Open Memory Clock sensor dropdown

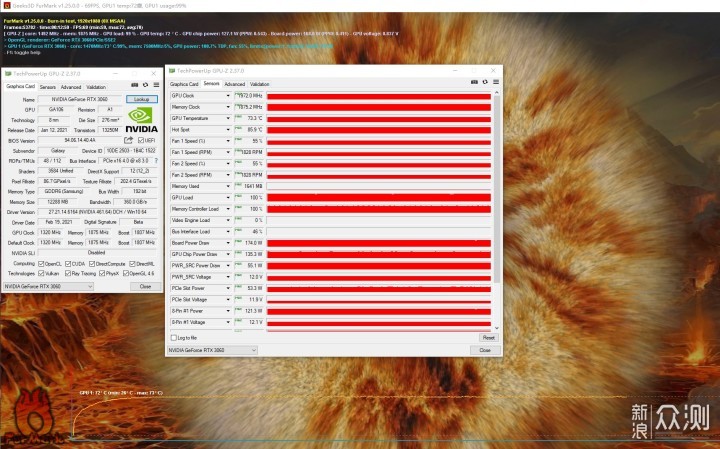(228, 107)
